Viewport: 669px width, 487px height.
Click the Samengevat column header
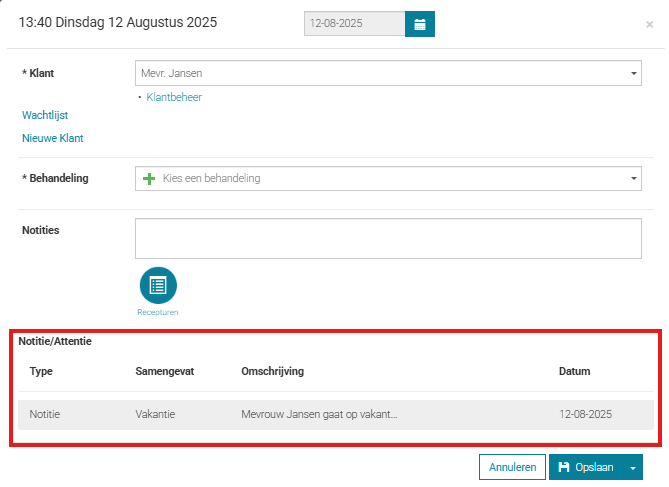coord(165,371)
